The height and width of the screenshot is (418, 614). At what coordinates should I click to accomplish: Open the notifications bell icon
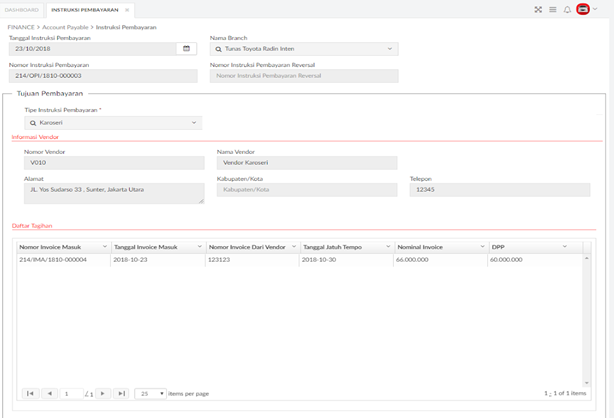(567, 9)
